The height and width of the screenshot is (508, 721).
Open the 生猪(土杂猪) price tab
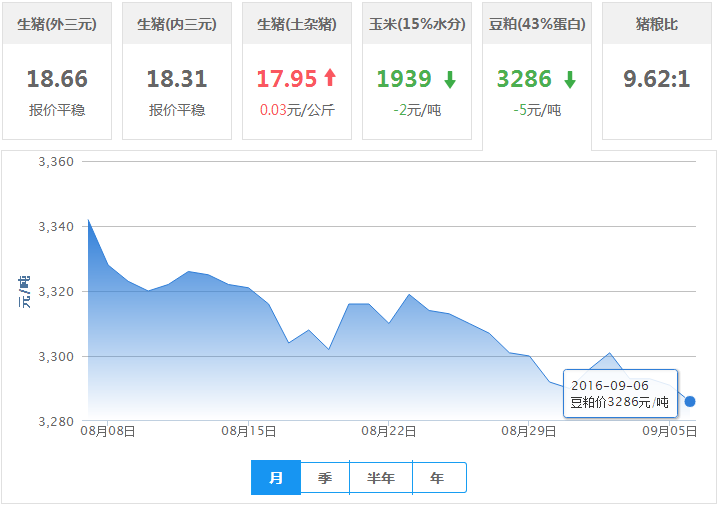(297, 71)
